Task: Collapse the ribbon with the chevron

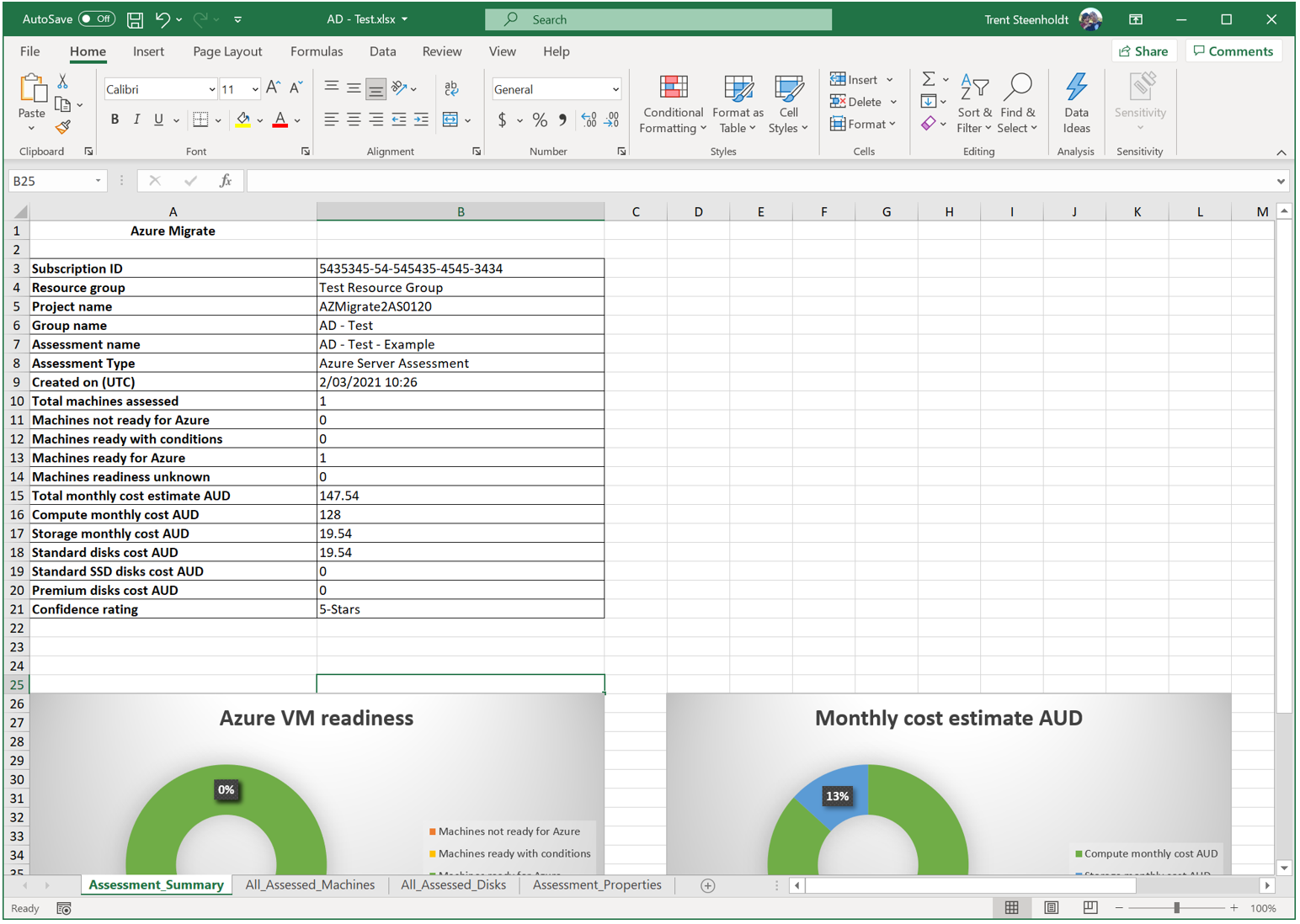Action: [1281, 152]
